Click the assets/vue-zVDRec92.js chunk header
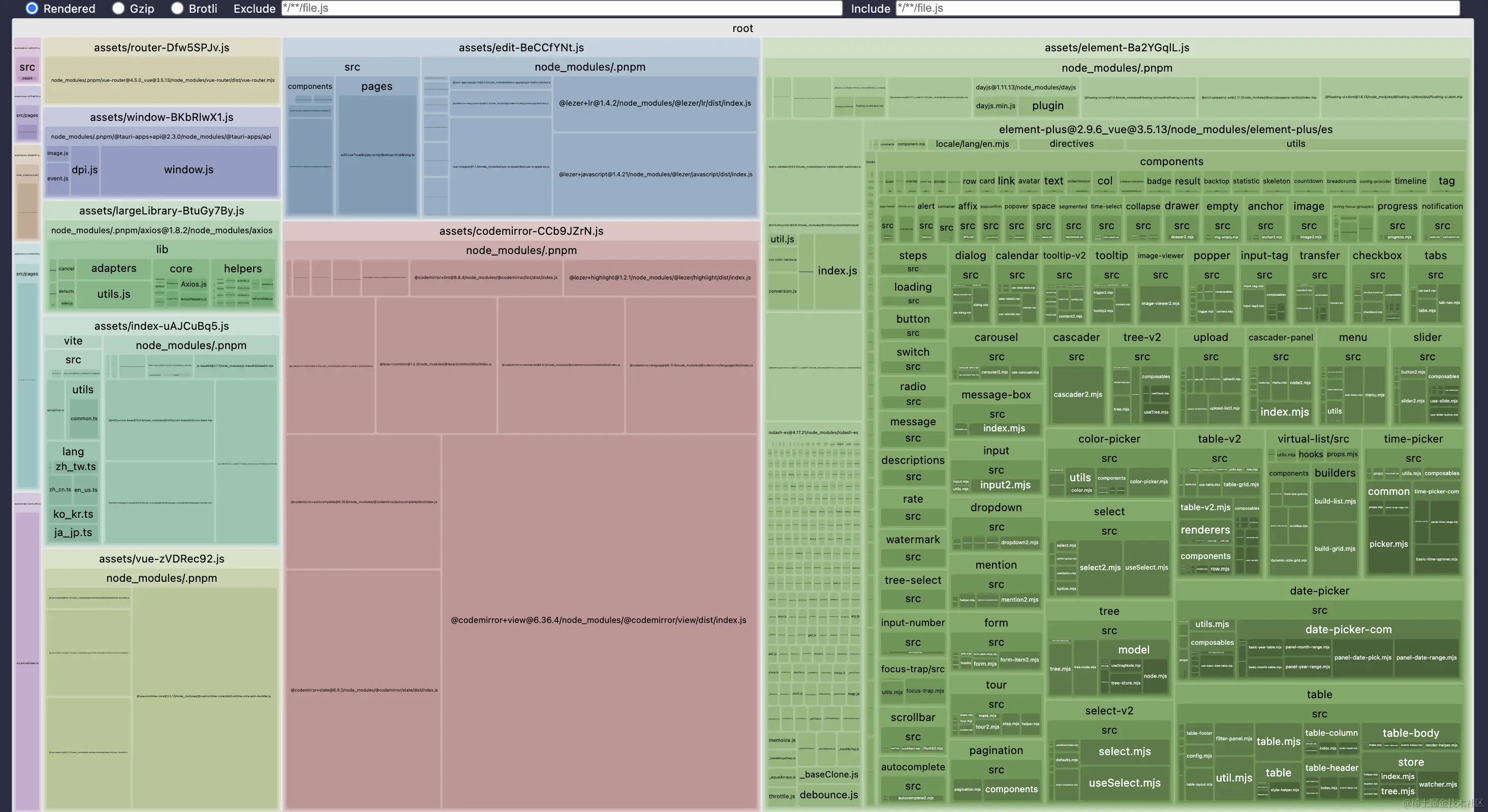Screen dimensions: 1488x812 tap(161, 558)
